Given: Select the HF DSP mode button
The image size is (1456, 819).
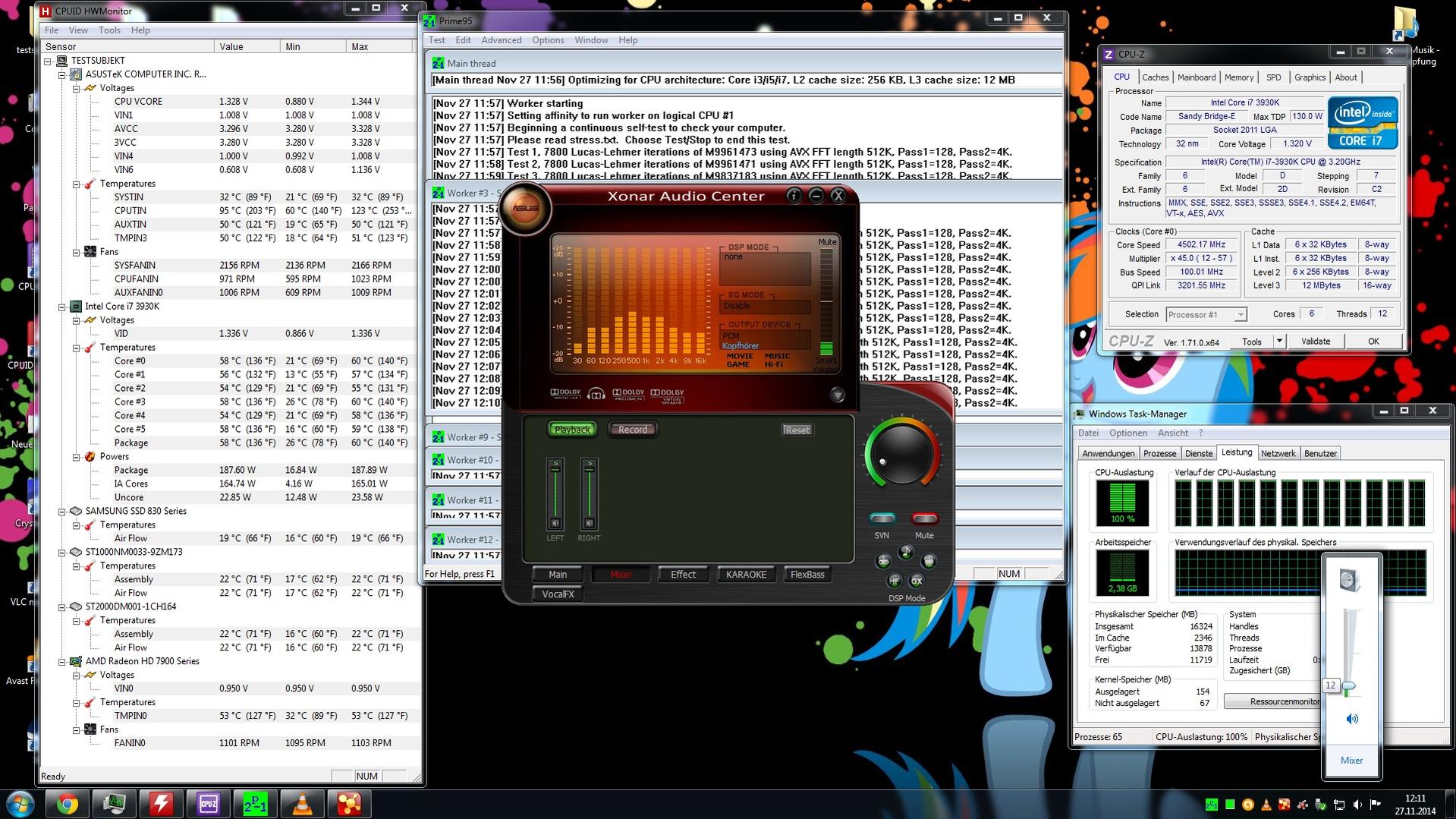Looking at the screenshot, I should [x=894, y=581].
